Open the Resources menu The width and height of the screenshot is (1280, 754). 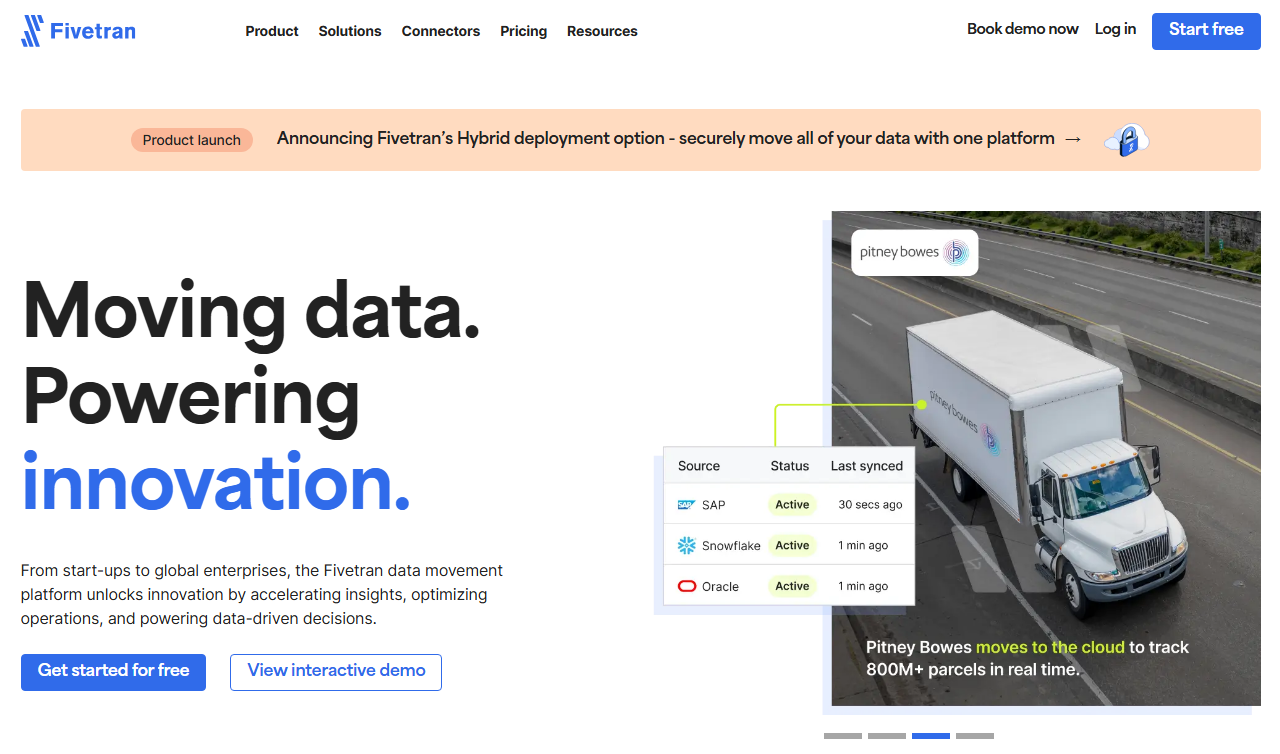[x=602, y=31]
